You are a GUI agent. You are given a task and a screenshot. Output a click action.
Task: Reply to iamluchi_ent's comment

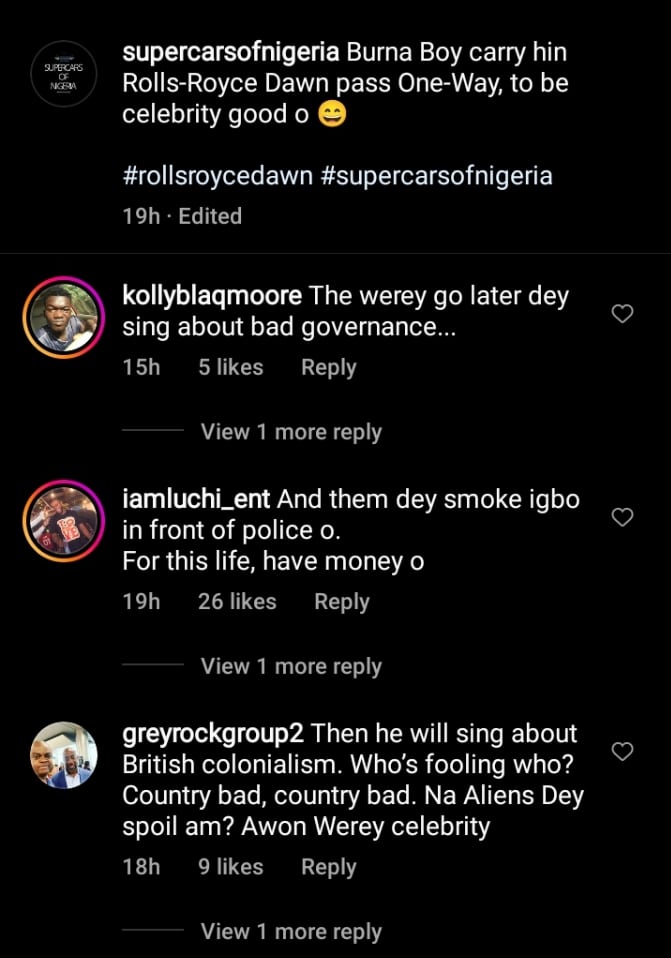[x=341, y=601]
